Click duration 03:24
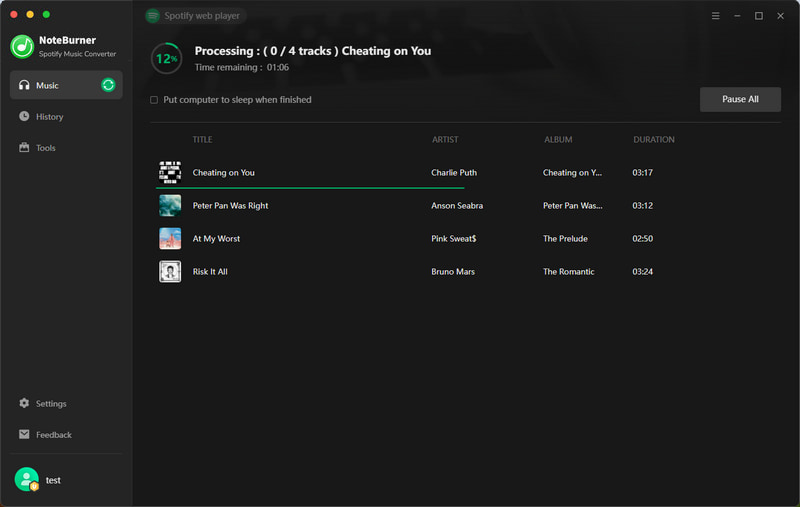Viewport: 800px width, 507px height. pos(642,271)
